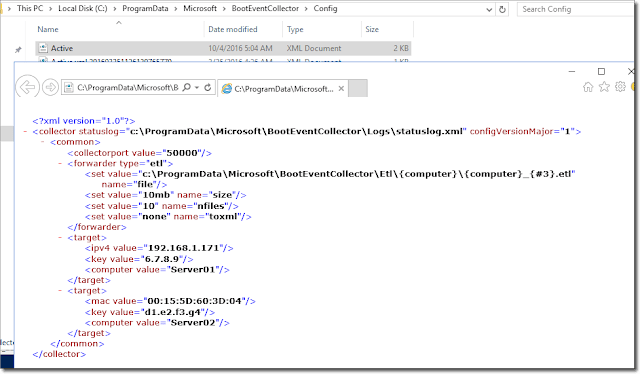Maximize the Internet Explorer window
The image size is (640, 374).
(x=601, y=71)
